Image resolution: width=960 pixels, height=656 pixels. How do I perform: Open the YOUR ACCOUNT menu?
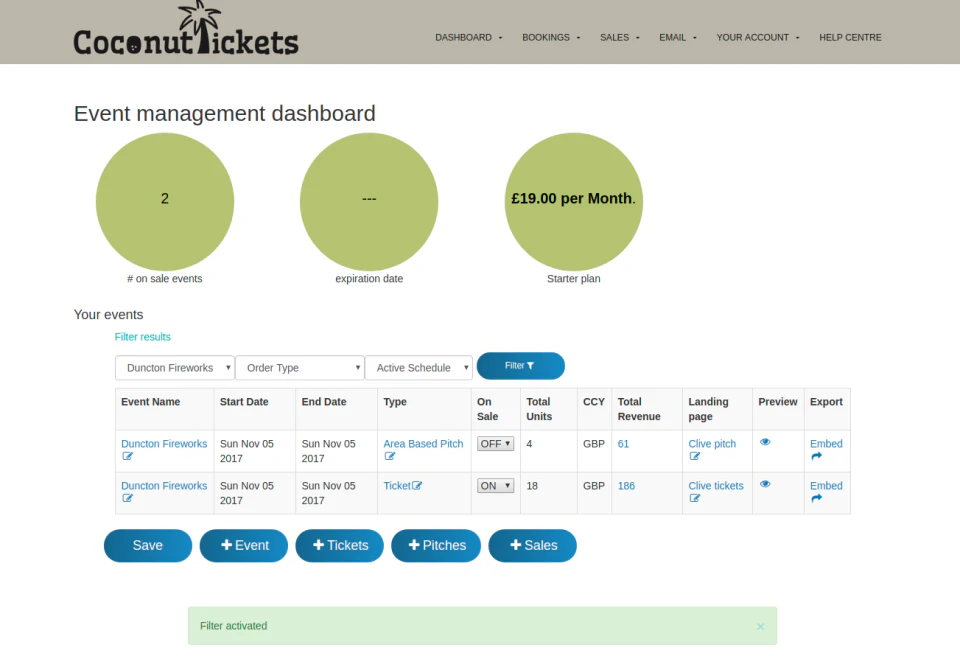(753, 37)
